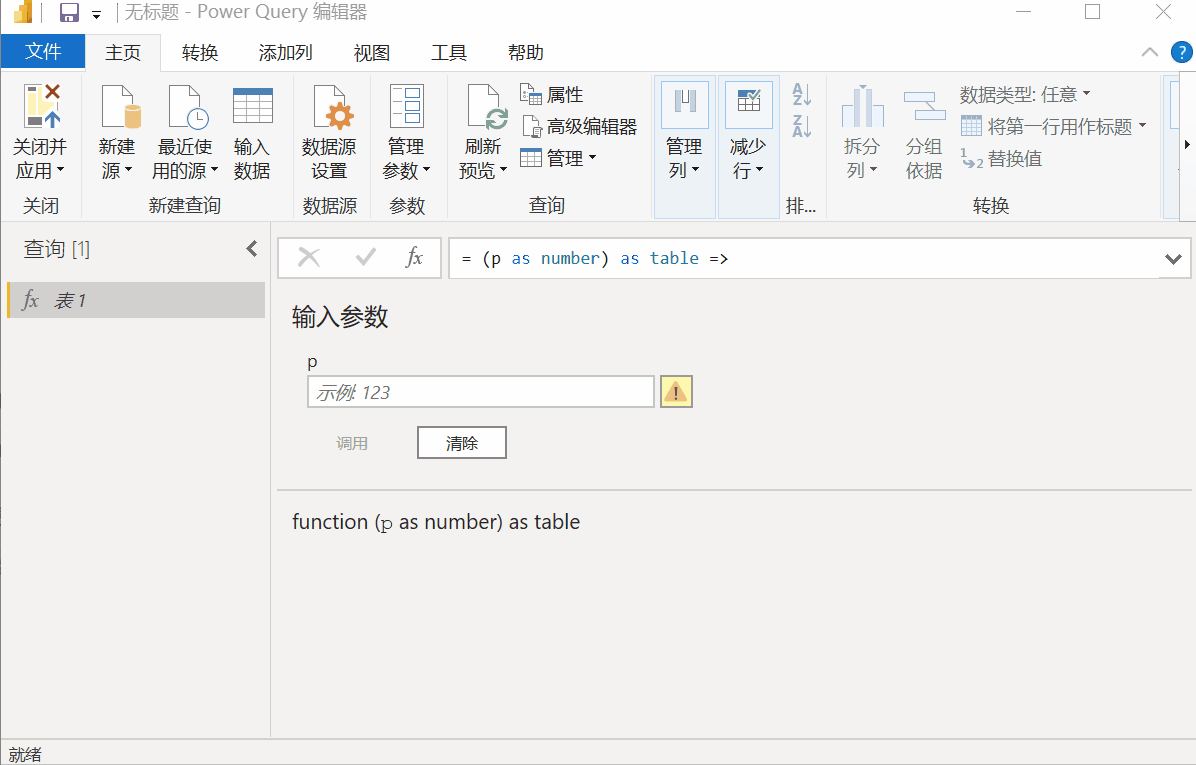Switch to the 帮助 (Help) tab
Screen dimensions: 1196x765
coord(526,53)
